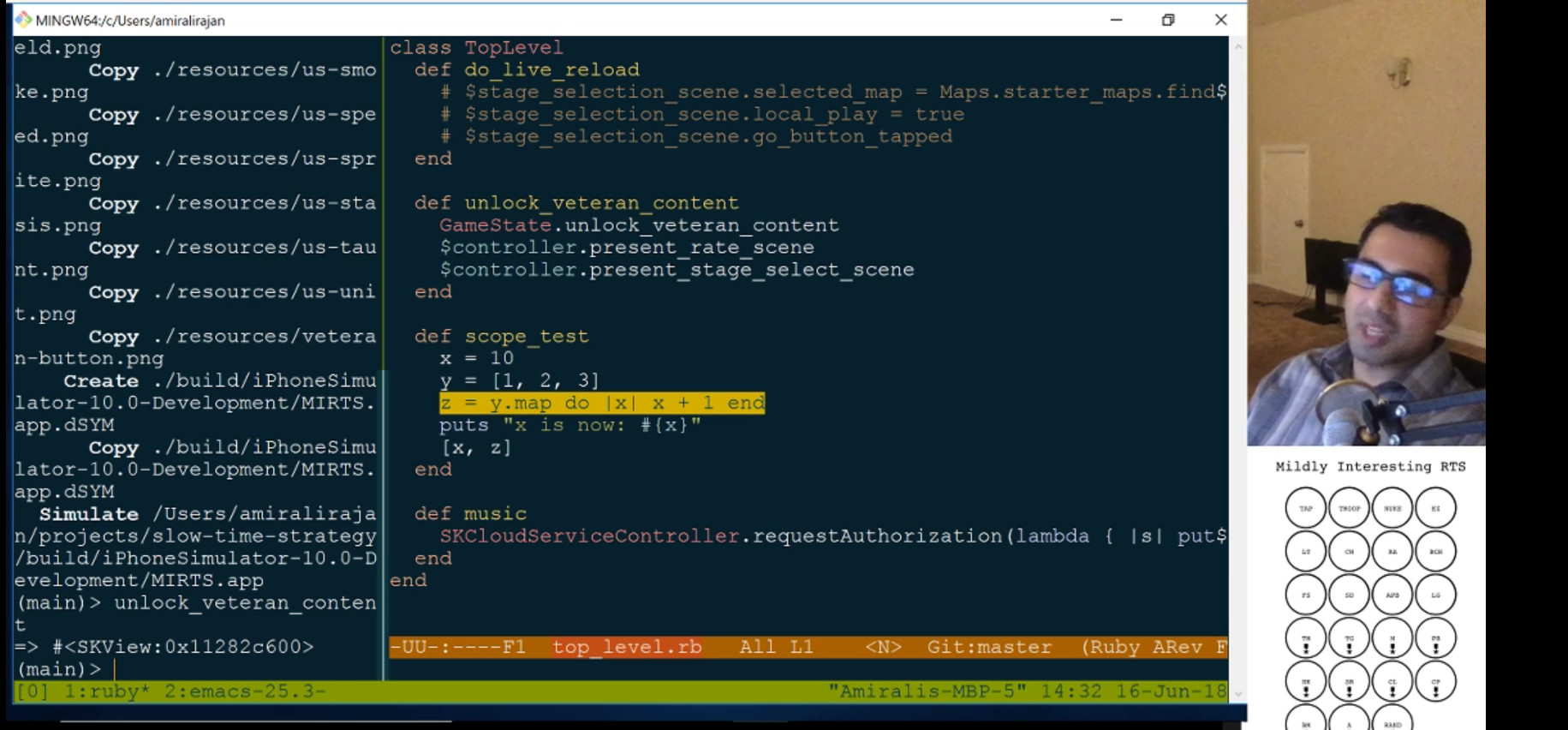Screen dimensions: 1568x730
Task: Click the 'def scope_test' line
Action: (x=502, y=337)
